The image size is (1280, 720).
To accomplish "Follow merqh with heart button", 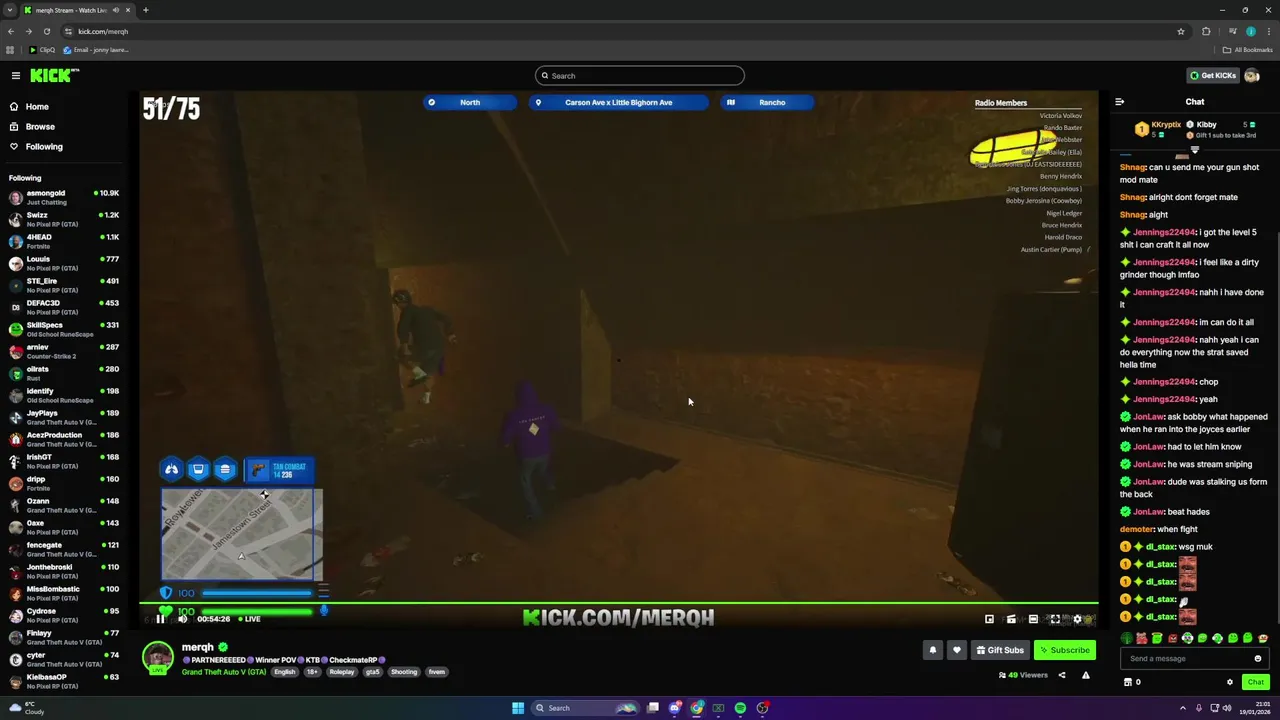I will [957, 650].
